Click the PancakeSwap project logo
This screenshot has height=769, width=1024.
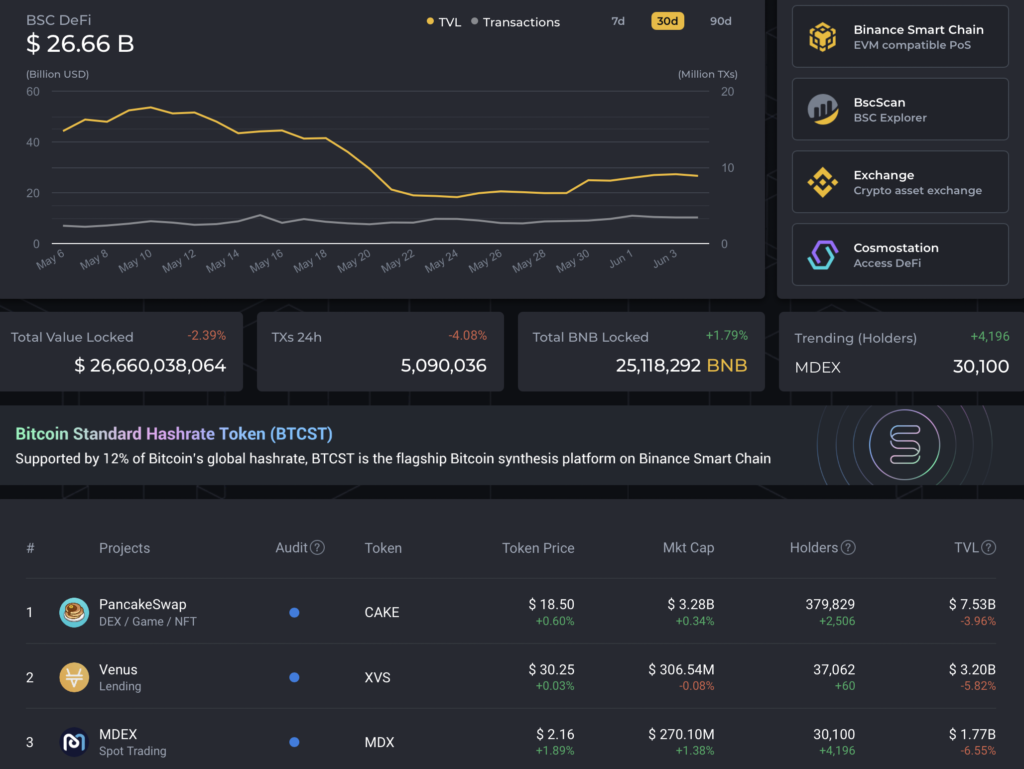[x=74, y=612]
